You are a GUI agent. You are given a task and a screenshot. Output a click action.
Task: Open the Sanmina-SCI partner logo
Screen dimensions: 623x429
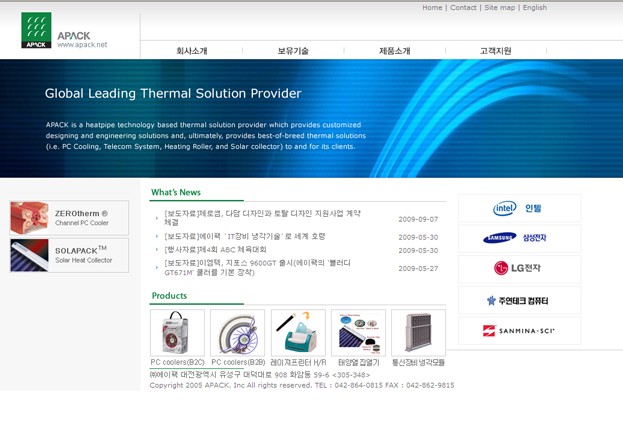(x=519, y=330)
